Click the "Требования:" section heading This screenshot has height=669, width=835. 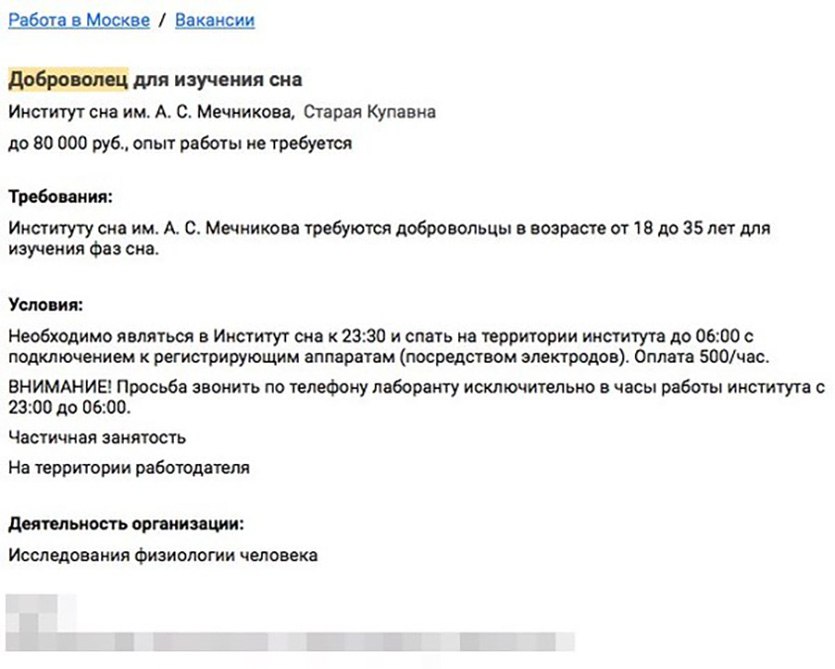[x=61, y=197]
